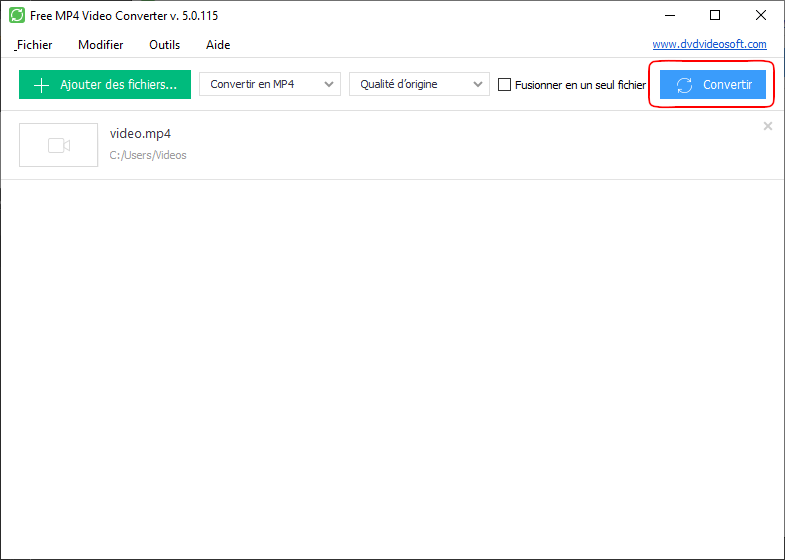
Task: Click the green app logo in title bar
Action: 17,16
